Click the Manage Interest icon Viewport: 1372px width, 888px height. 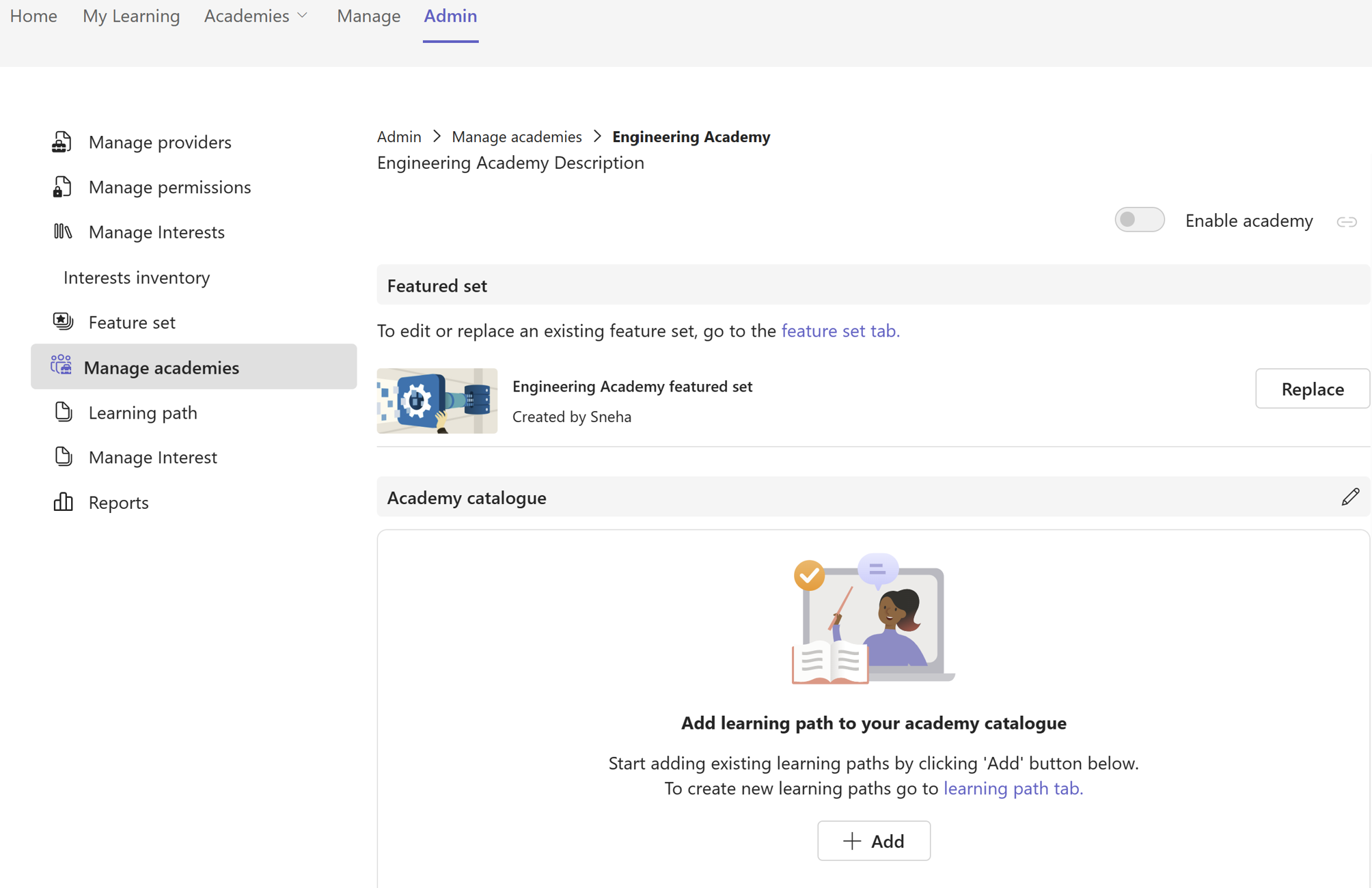pos(63,456)
